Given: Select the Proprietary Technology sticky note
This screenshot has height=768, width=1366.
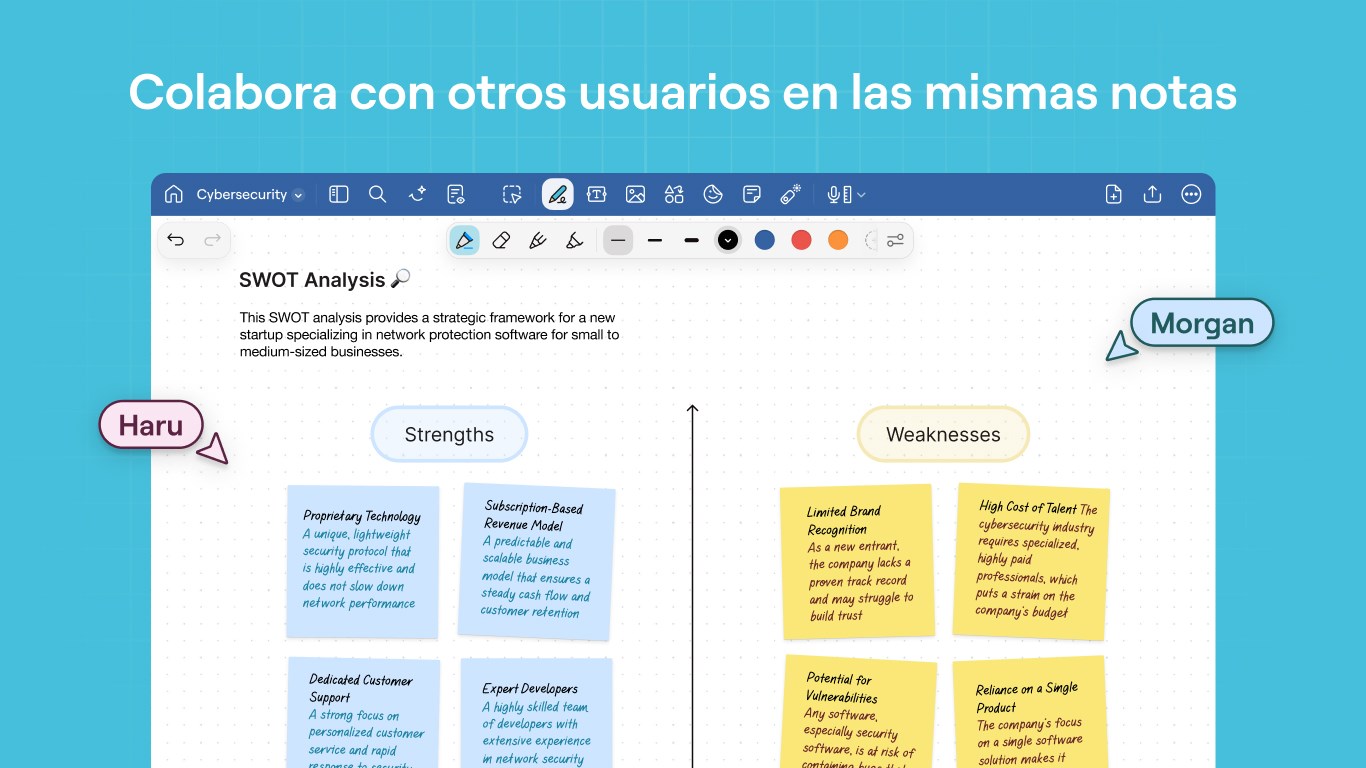Looking at the screenshot, I should tap(362, 561).
